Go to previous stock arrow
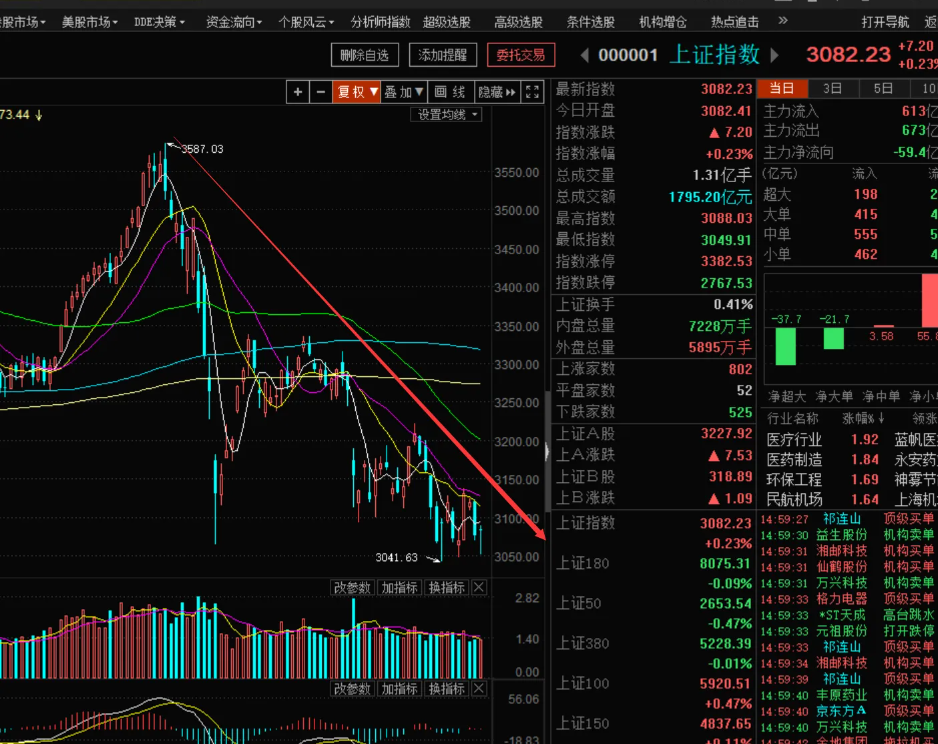Screen dimensions: 938x744 [584, 56]
